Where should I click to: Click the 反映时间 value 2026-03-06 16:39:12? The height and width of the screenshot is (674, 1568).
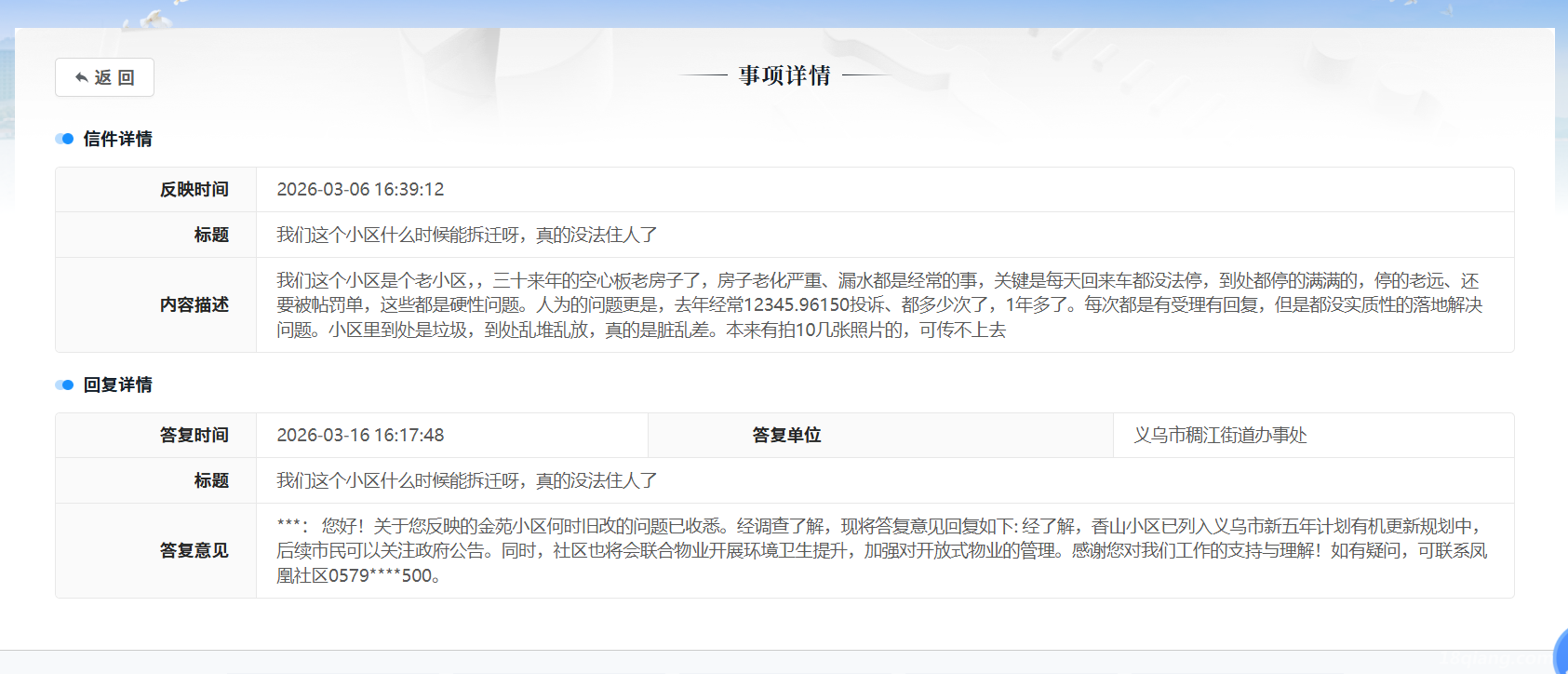point(360,189)
